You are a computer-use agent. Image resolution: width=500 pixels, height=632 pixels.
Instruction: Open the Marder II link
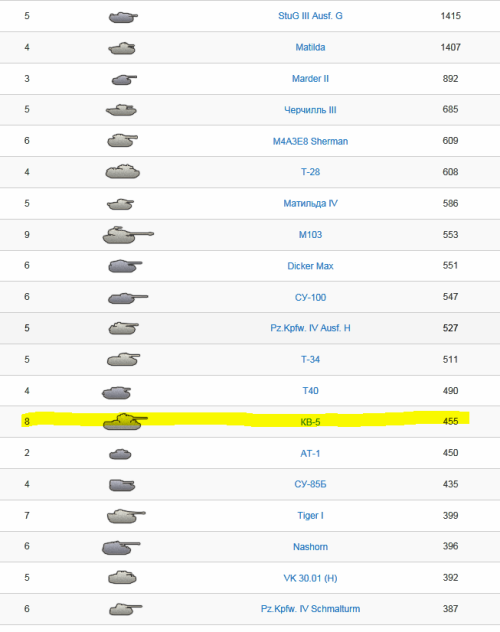click(x=310, y=79)
